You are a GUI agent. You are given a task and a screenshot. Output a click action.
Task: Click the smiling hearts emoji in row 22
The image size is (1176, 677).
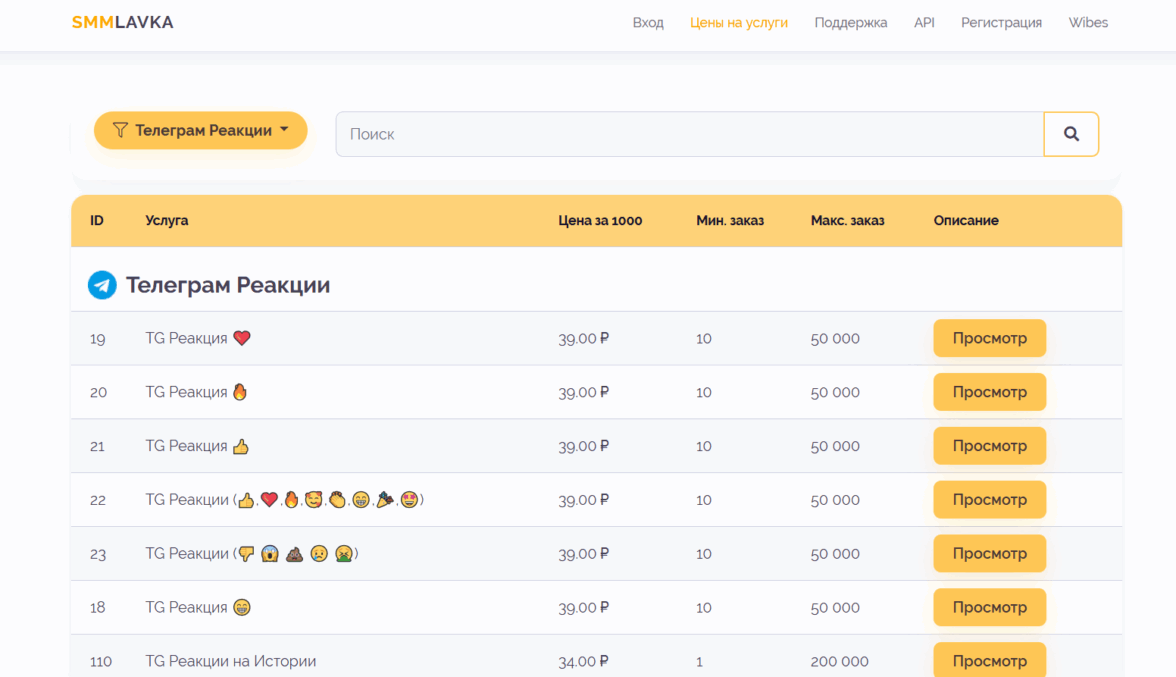pyautogui.click(x=314, y=499)
